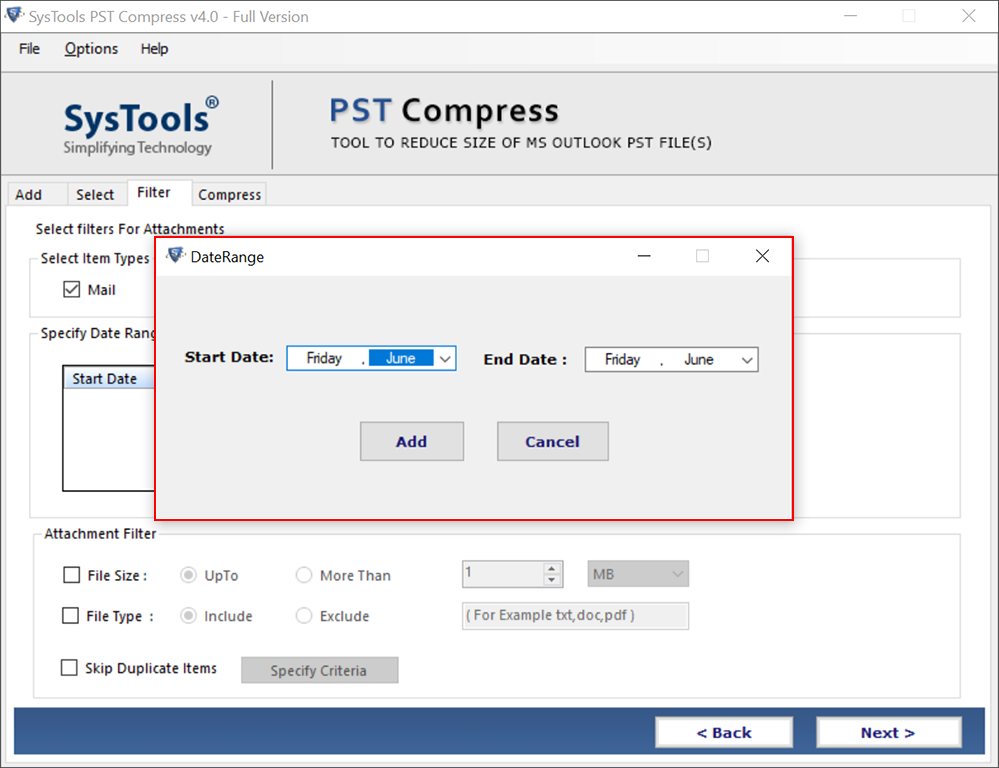Screen dimensions: 999x768
Task: Minimize the PST Compress main window
Action: tap(851, 16)
